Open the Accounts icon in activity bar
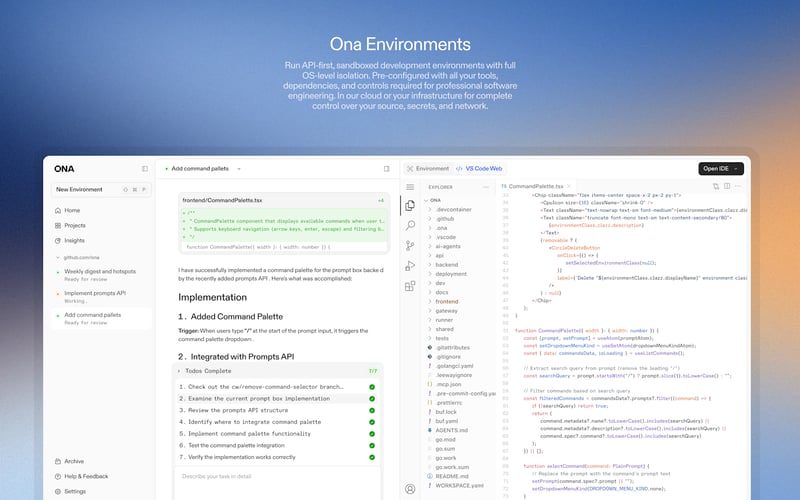The height and width of the screenshot is (500, 800). pos(410,489)
